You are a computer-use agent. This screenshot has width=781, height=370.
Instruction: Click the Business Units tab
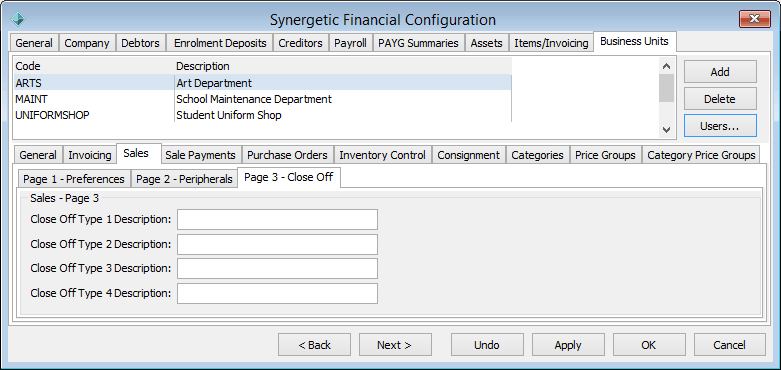pyautogui.click(x=635, y=41)
